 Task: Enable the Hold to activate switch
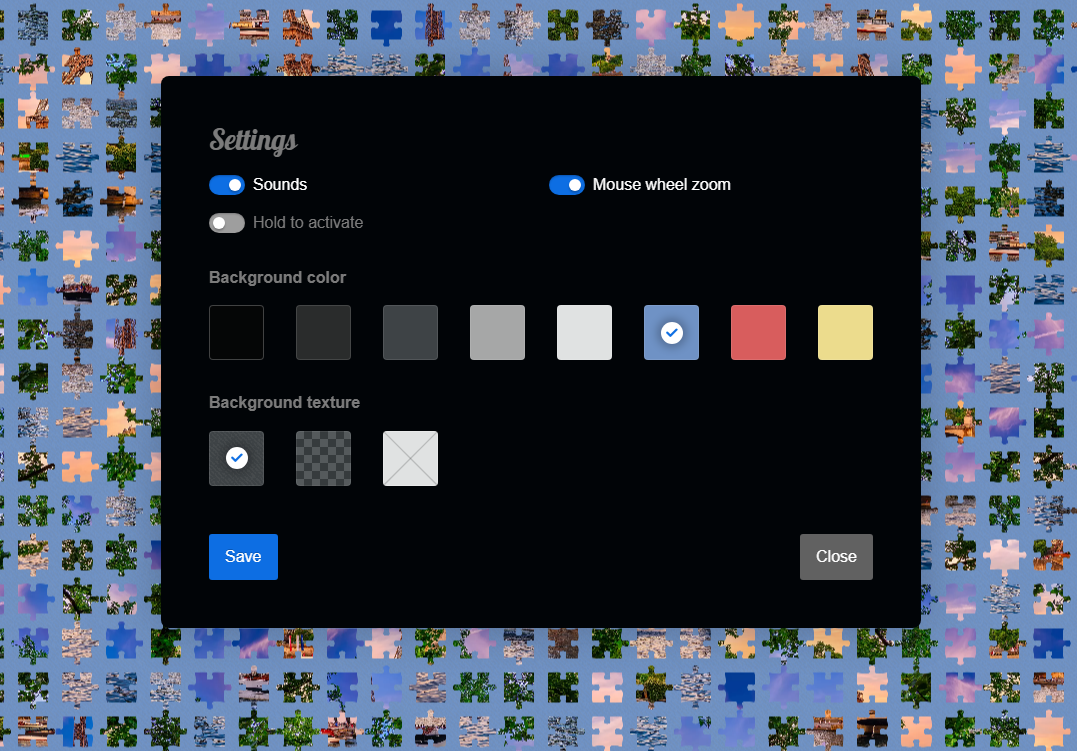coord(227,223)
